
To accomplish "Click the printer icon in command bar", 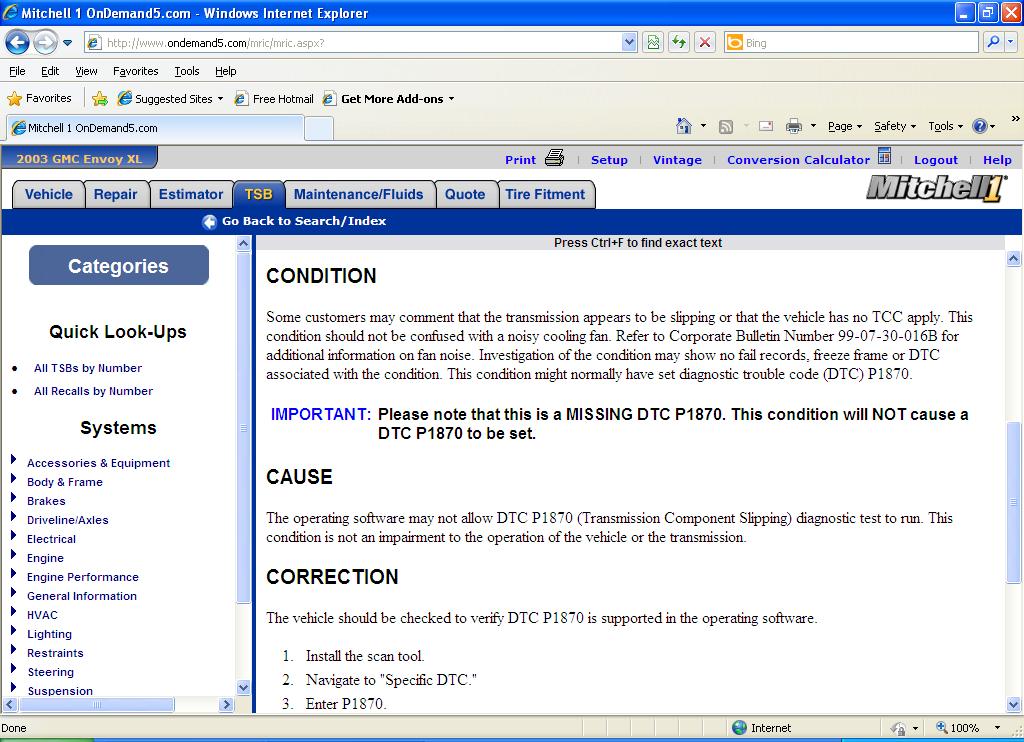I will pos(793,126).
